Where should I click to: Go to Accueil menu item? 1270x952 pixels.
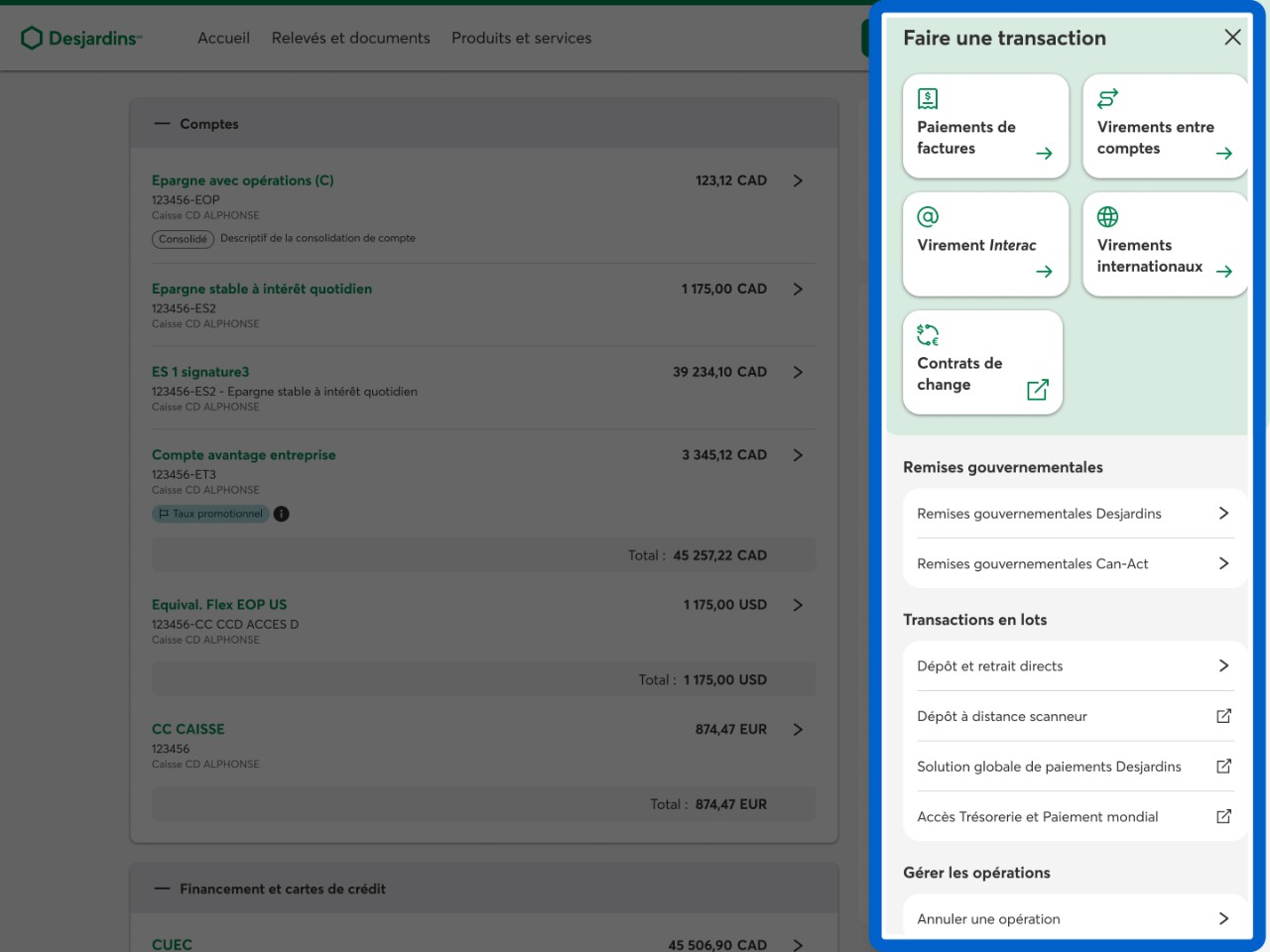(x=223, y=38)
